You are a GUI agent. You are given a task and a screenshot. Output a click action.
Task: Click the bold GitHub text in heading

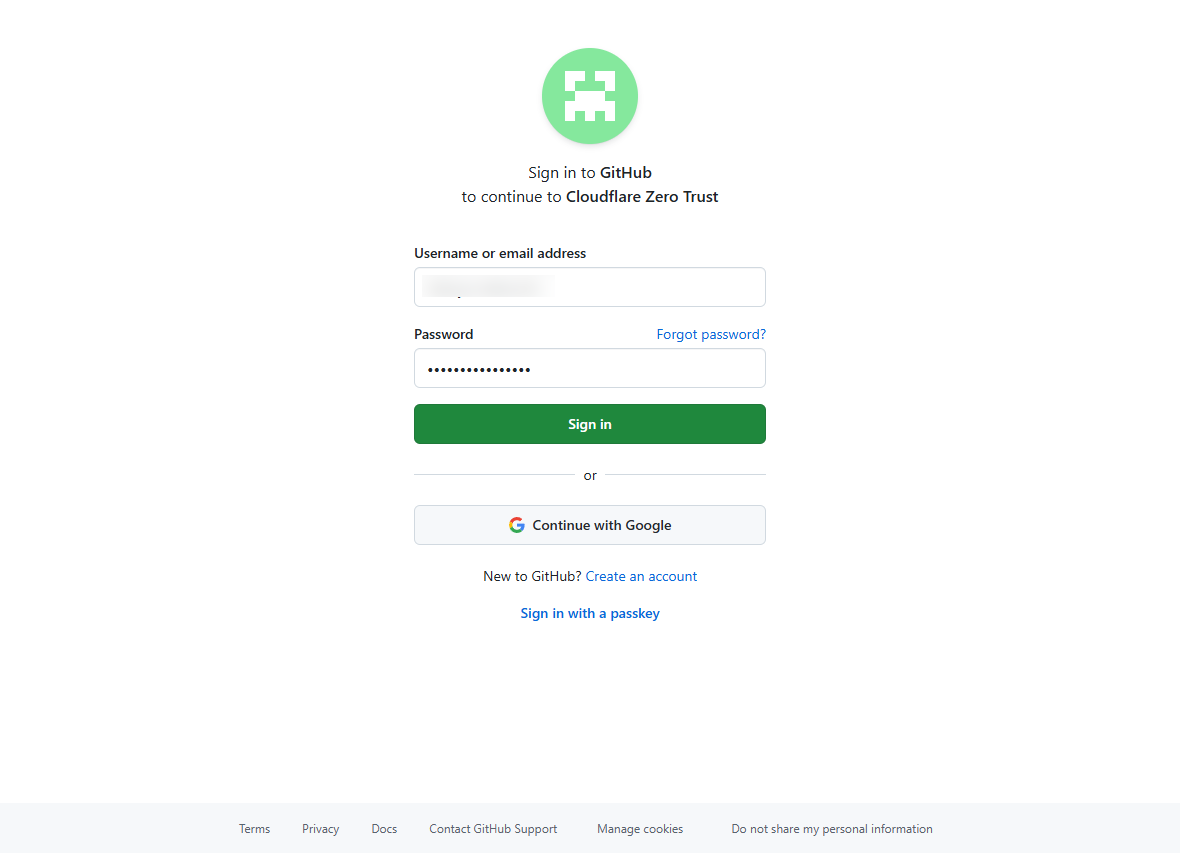click(625, 172)
